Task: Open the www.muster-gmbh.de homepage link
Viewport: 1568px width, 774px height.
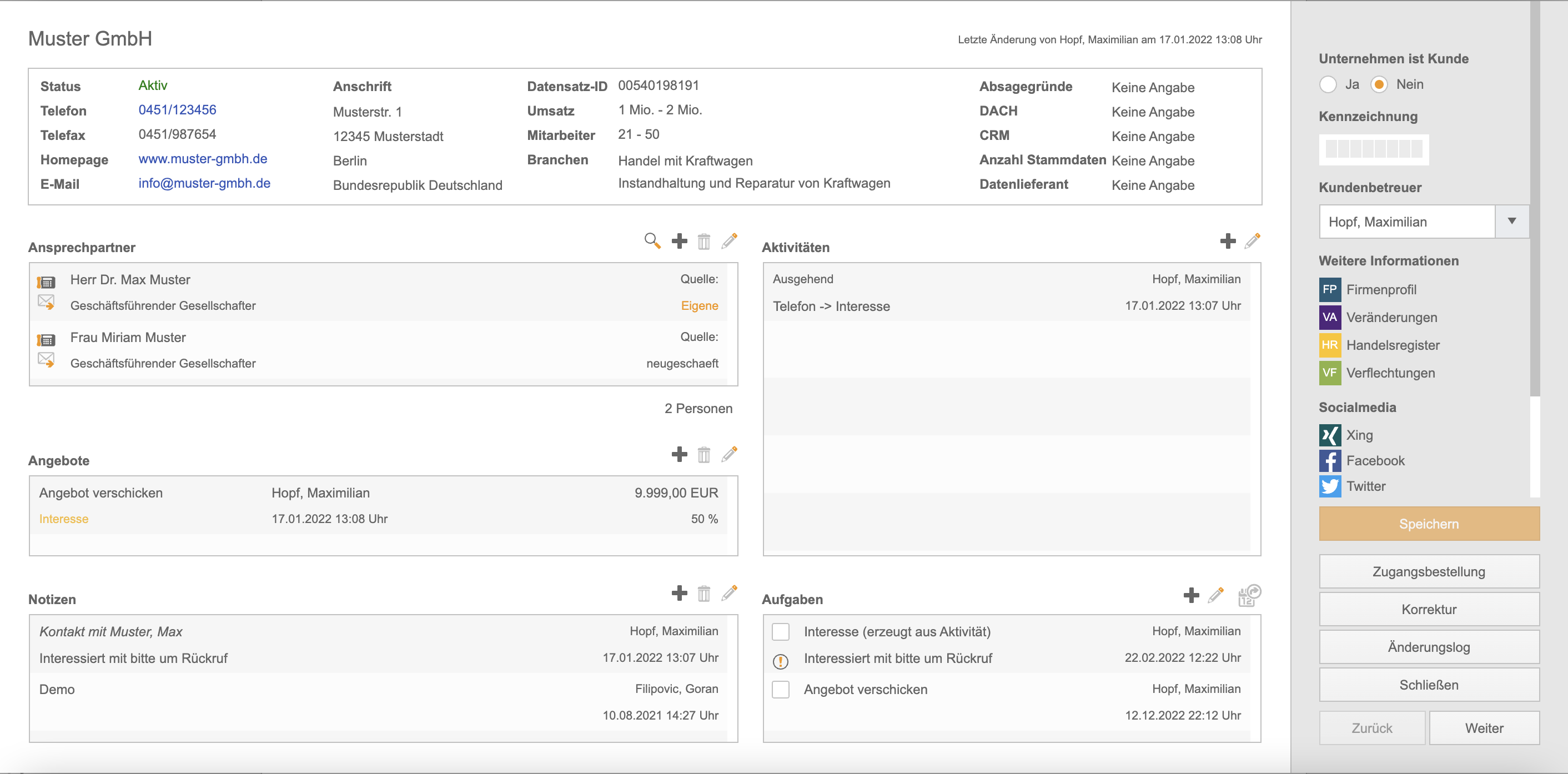Action: click(x=203, y=159)
